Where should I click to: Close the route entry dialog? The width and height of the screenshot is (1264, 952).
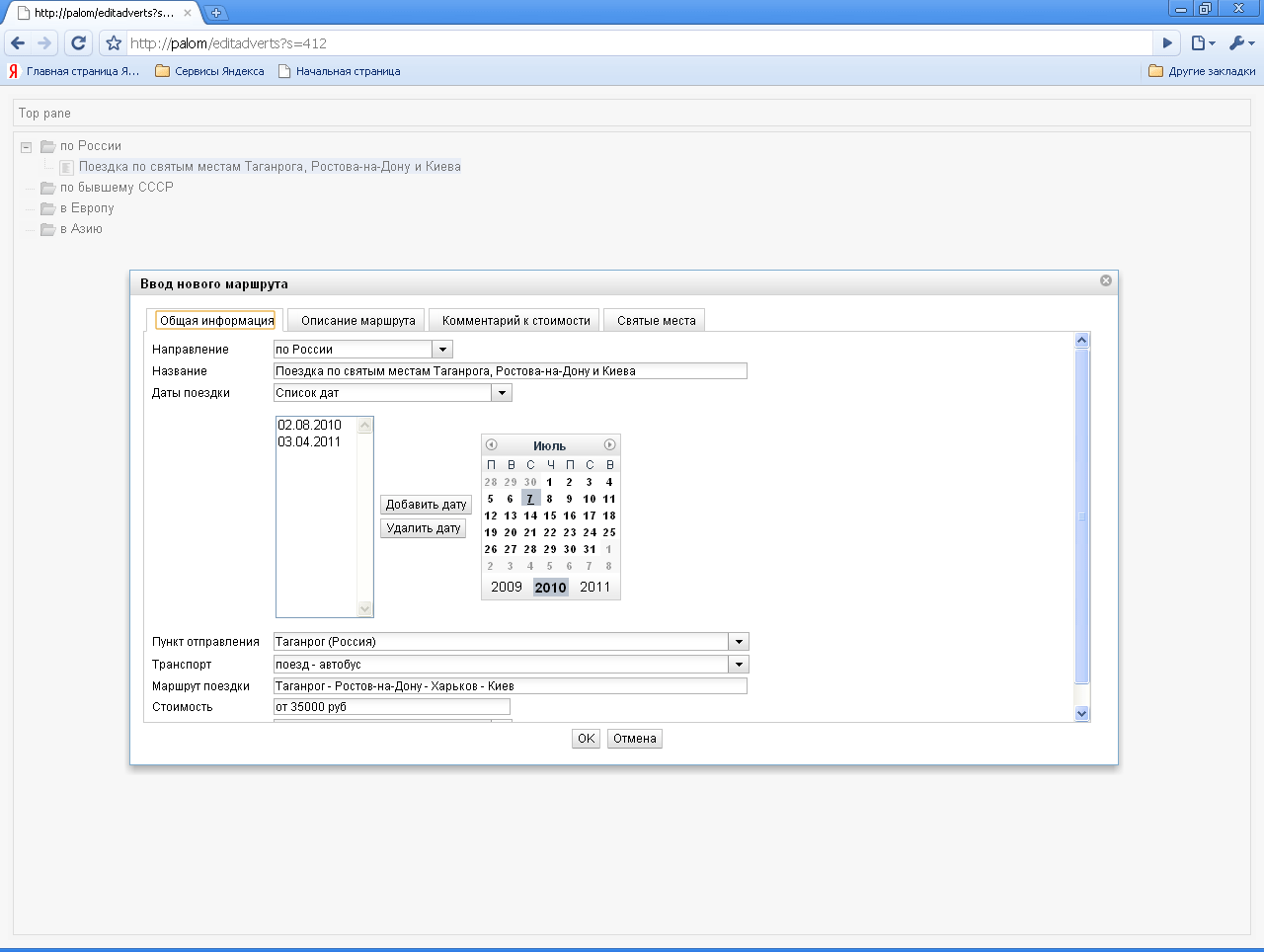click(x=1106, y=280)
